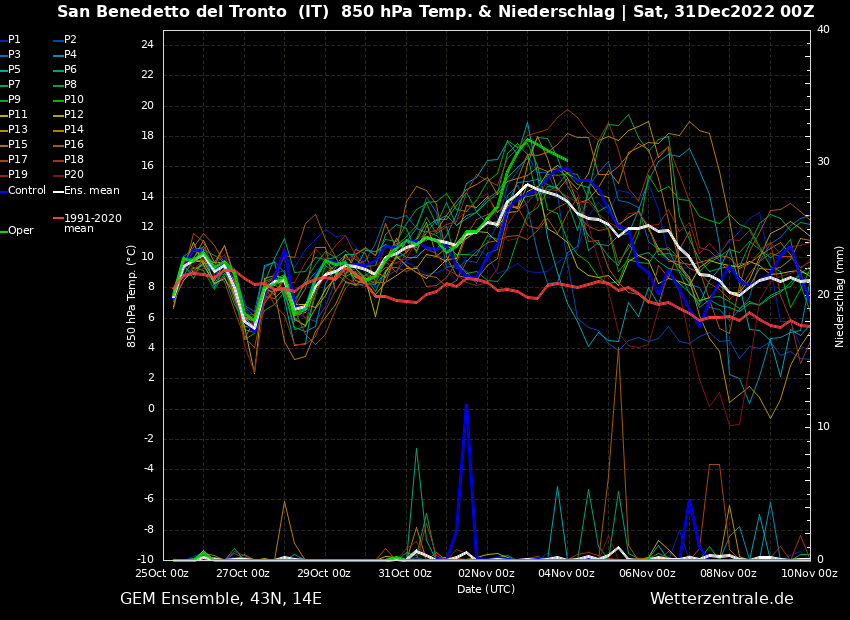Click the Niederschlag (mm) axis label
This screenshot has width=850, height=620.
[x=840, y=296]
